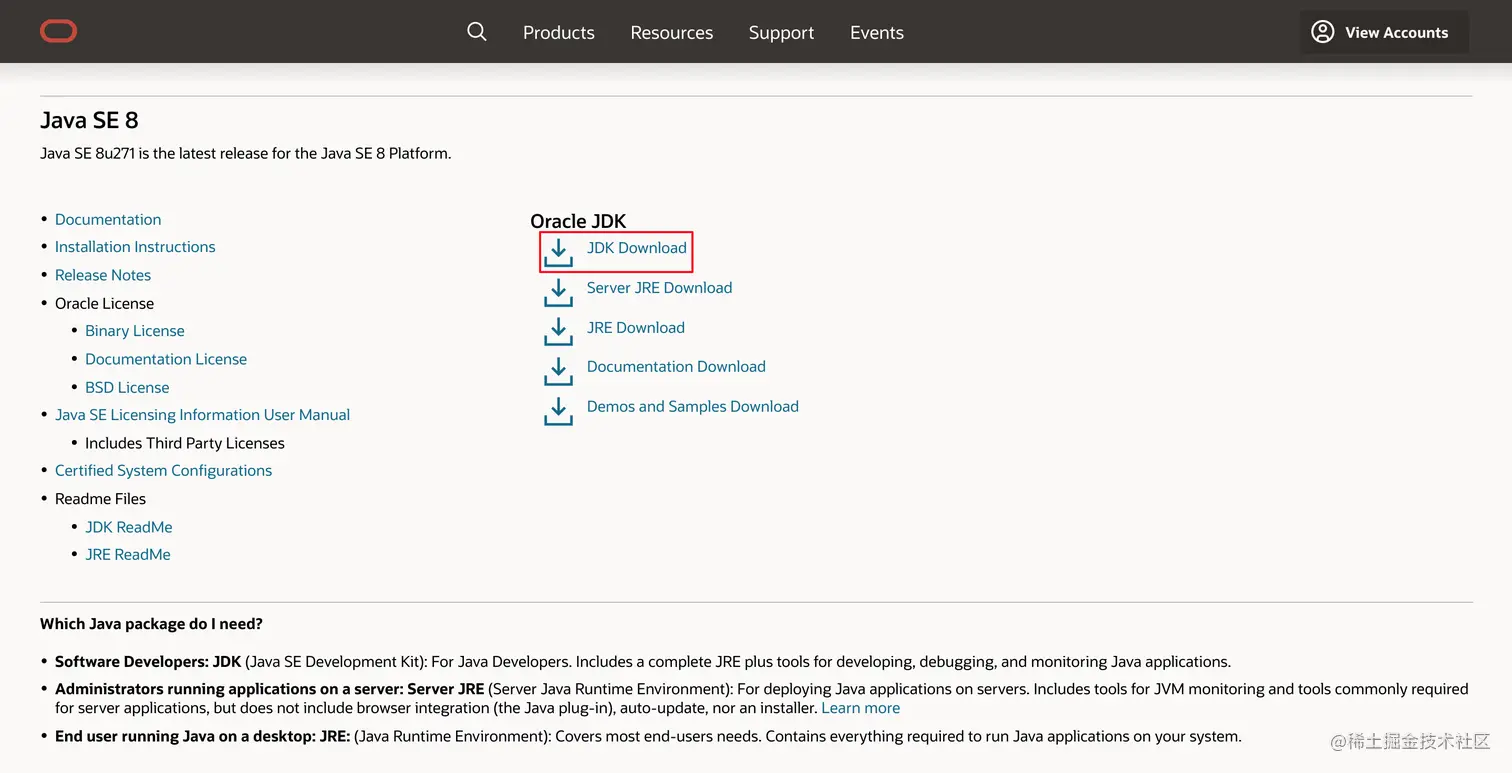Viewport: 1512px width, 773px height.
Task: Open the Resources menu
Action: (x=672, y=32)
